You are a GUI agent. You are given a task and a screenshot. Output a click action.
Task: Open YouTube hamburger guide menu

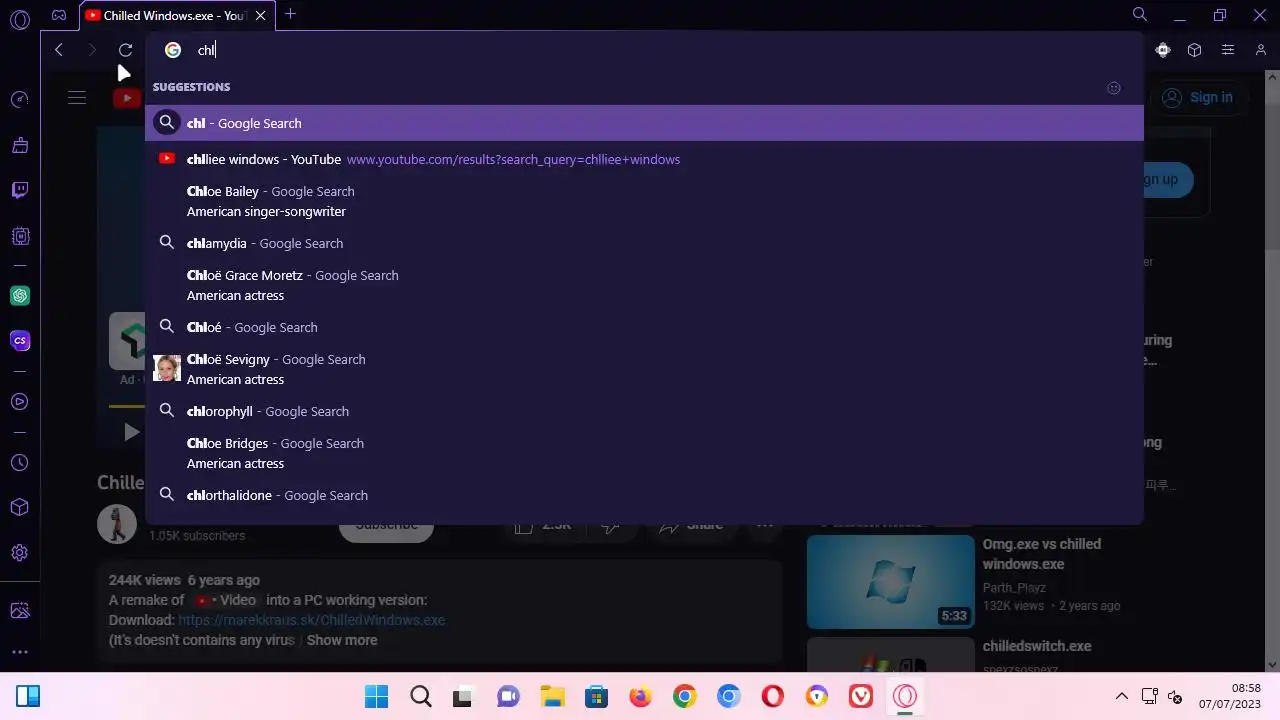pyautogui.click(x=77, y=98)
